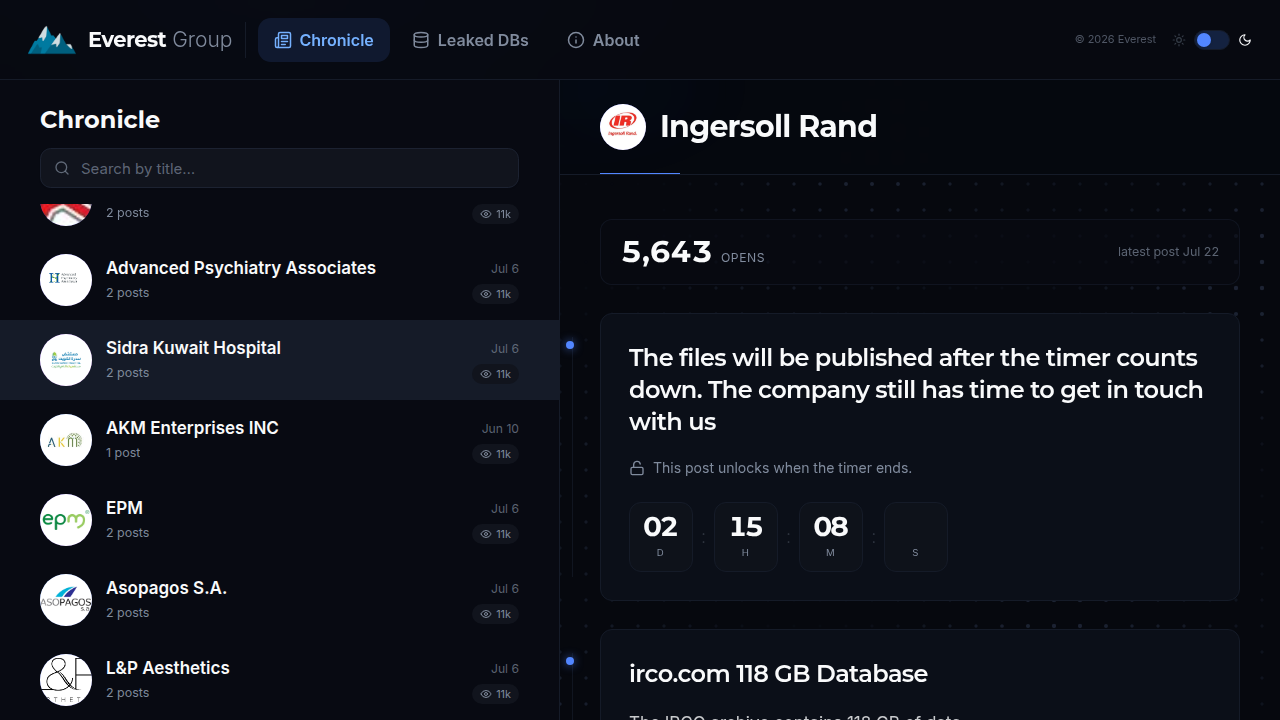Click the "Jul 6" date on EPM row

point(505,509)
